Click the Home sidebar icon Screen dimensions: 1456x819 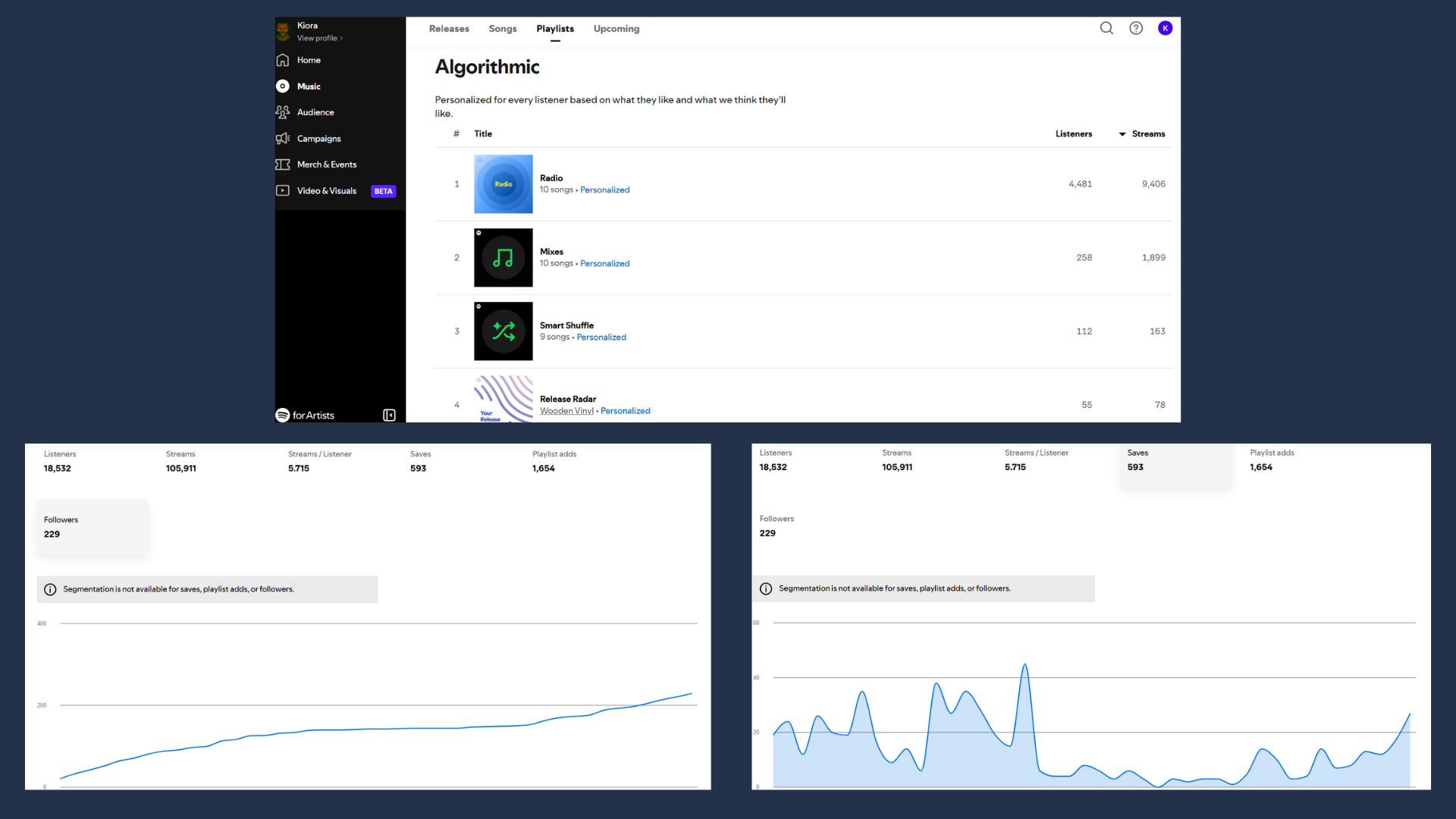coord(283,60)
